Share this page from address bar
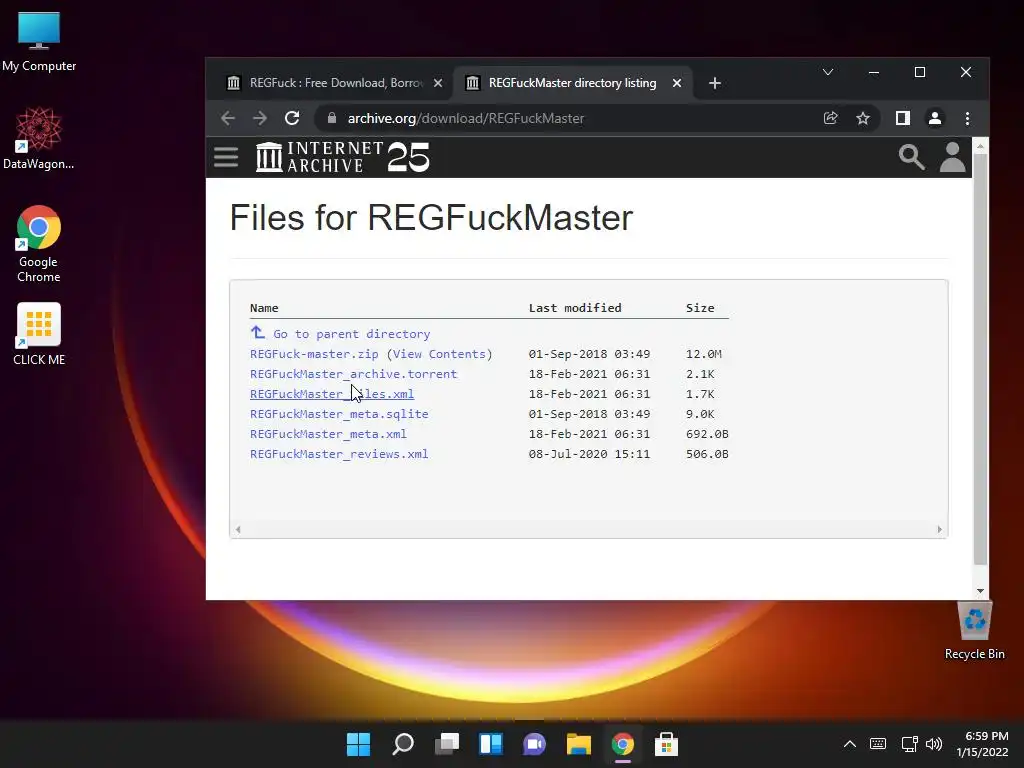This screenshot has width=1024, height=768. 831,118
